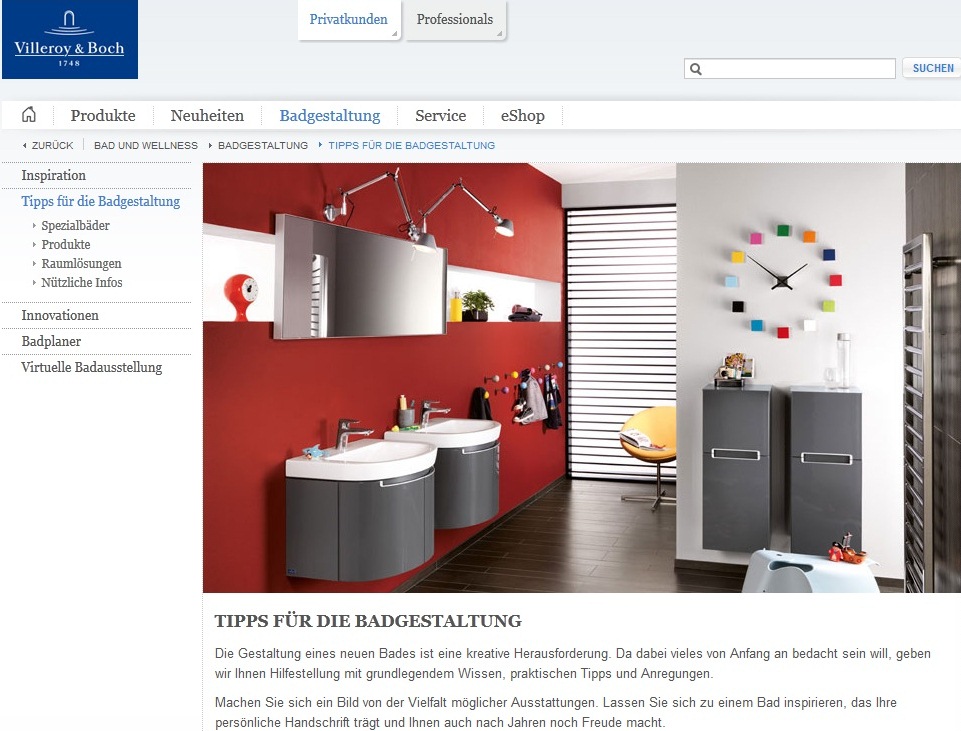961x731 pixels.
Task: Click the magnifier icon in search box
Action: (x=696, y=69)
